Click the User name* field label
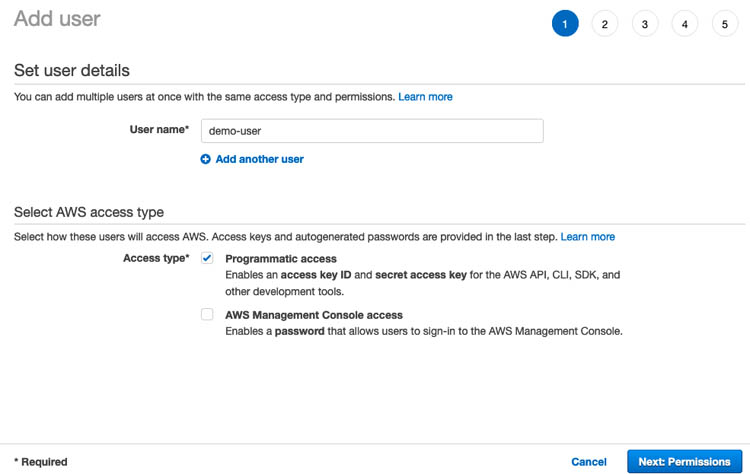750x474 pixels. [x=159, y=130]
